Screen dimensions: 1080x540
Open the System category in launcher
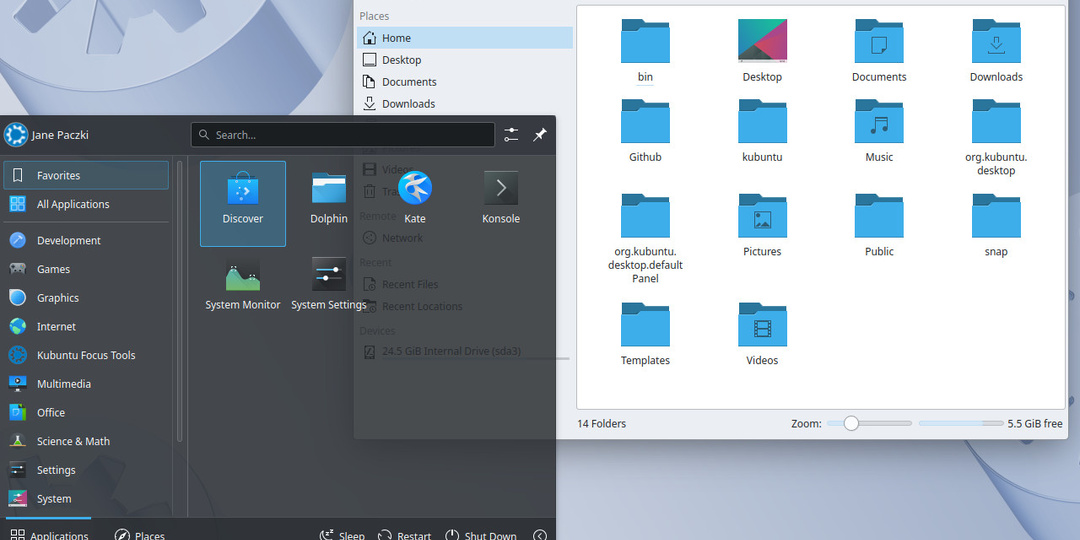coord(86,499)
